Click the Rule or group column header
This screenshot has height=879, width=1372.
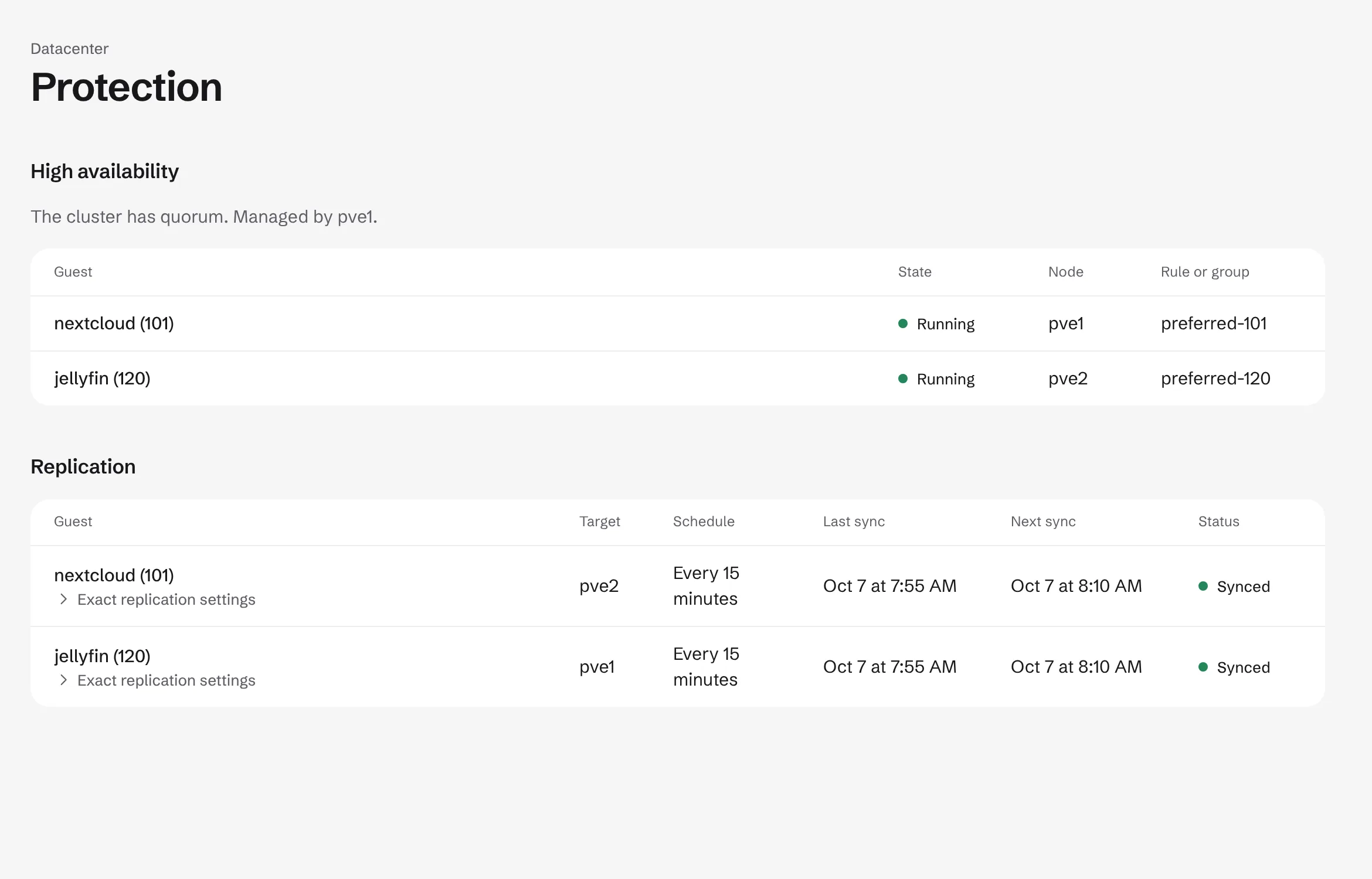[x=1205, y=272]
